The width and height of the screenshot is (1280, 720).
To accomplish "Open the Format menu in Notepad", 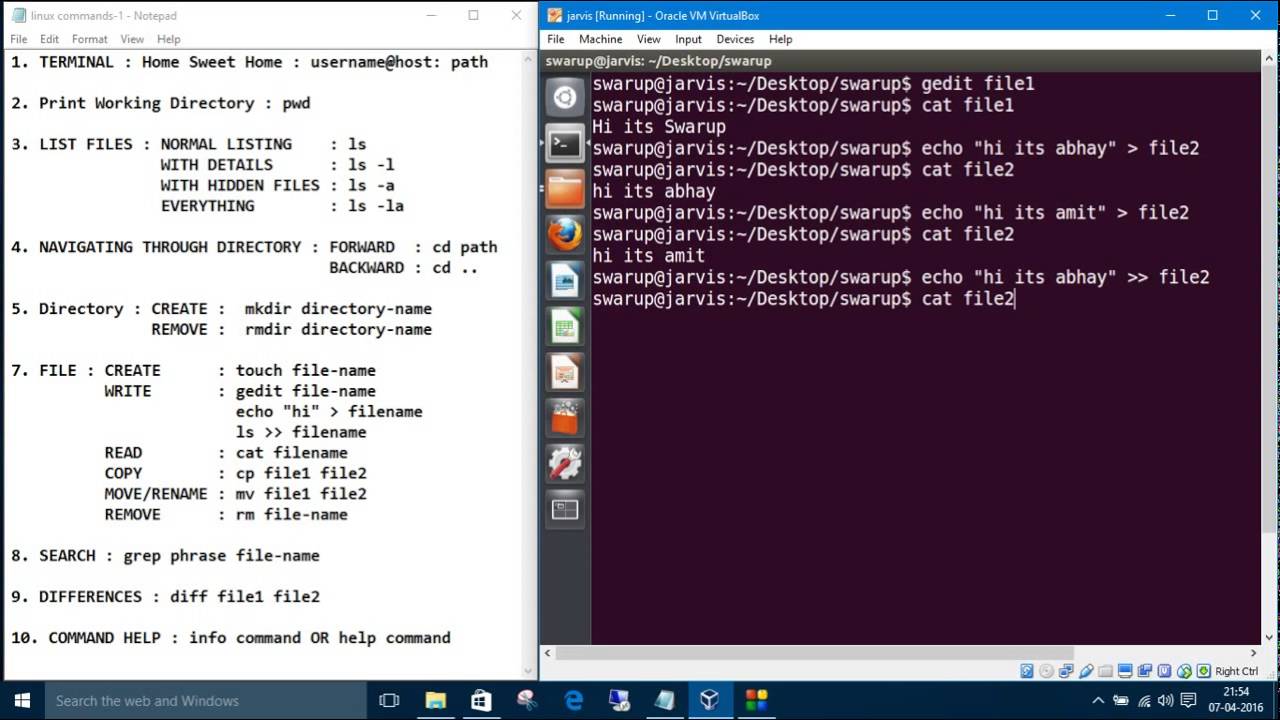I will coord(89,39).
